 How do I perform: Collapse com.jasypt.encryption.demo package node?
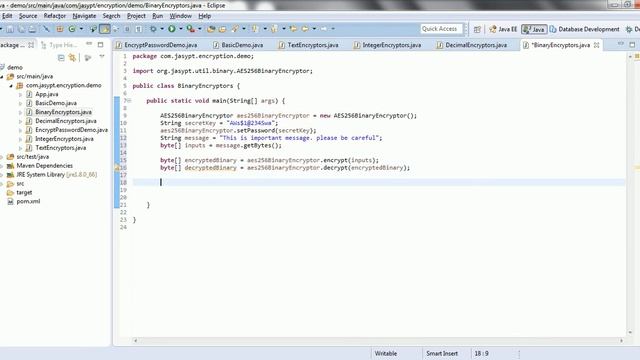[11, 85]
